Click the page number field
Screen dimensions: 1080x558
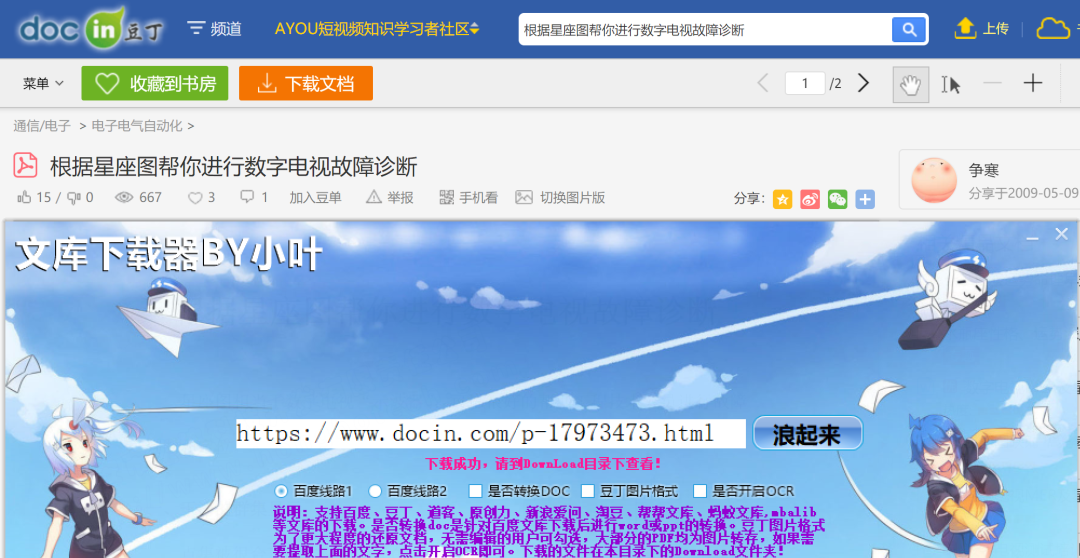point(804,83)
